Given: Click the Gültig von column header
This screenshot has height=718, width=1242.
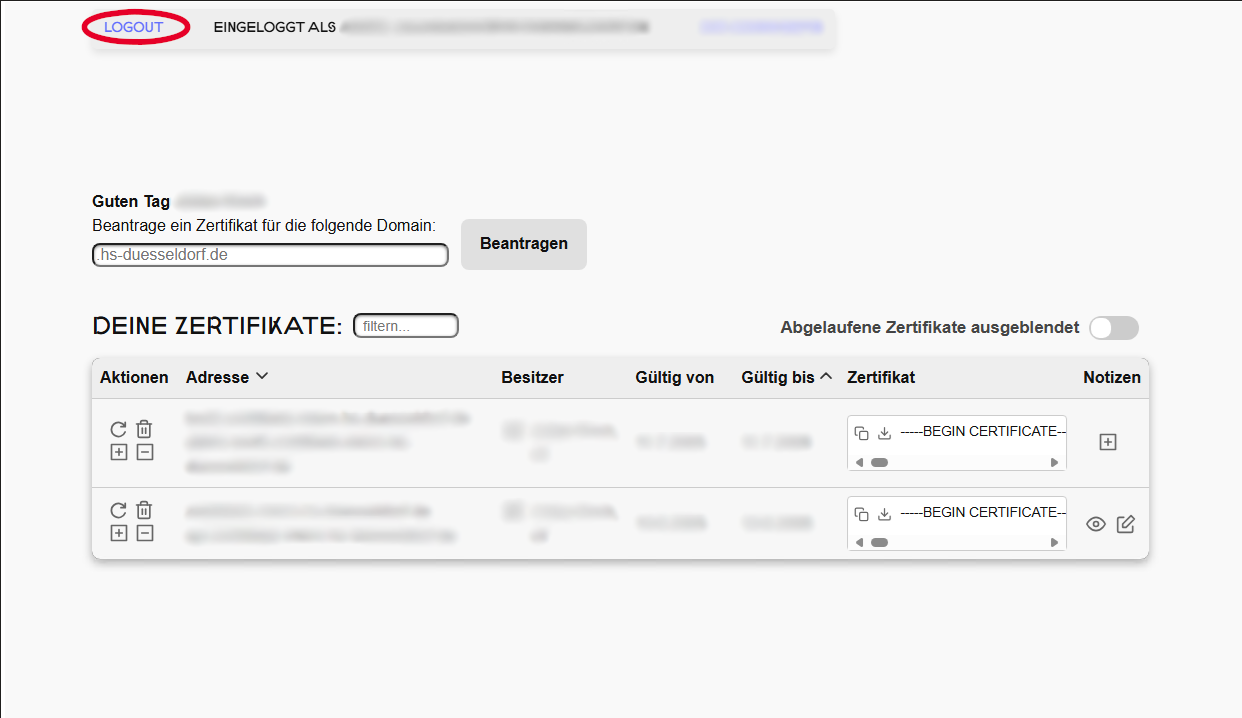Looking at the screenshot, I should click(x=674, y=377).
